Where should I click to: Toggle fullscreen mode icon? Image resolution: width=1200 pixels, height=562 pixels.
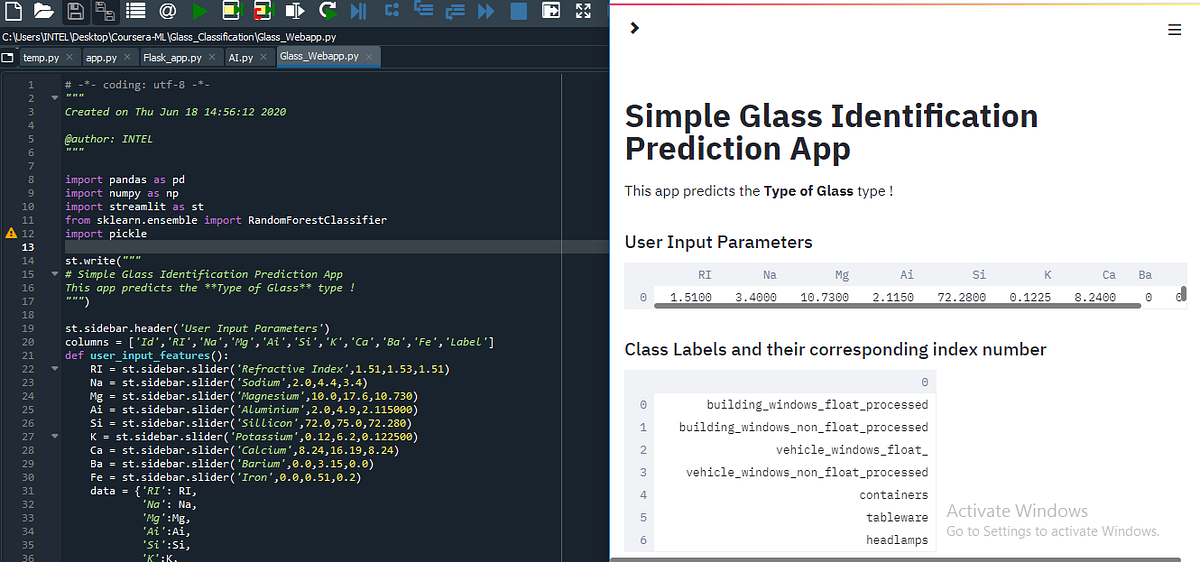tap(584, 11)
